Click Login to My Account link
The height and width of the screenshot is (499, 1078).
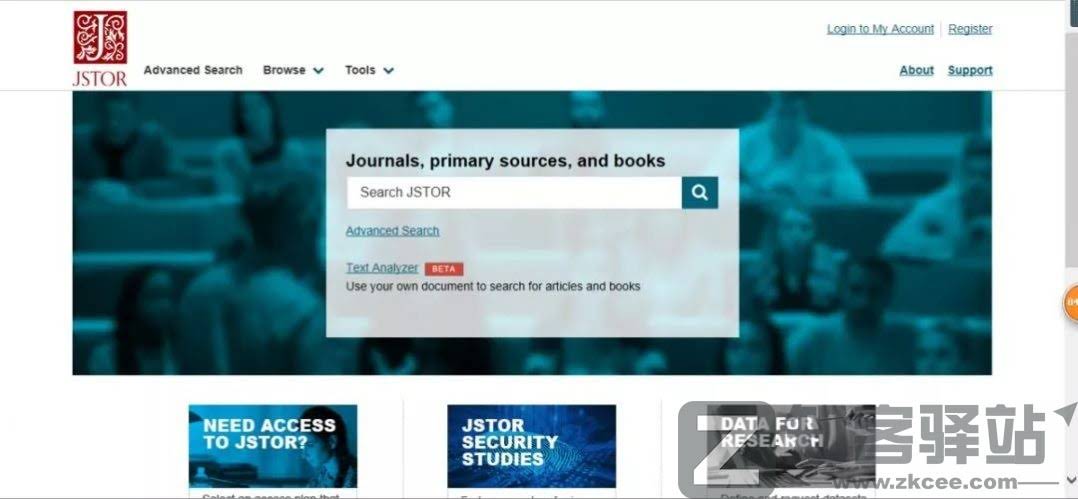click(x=880, y=29)
